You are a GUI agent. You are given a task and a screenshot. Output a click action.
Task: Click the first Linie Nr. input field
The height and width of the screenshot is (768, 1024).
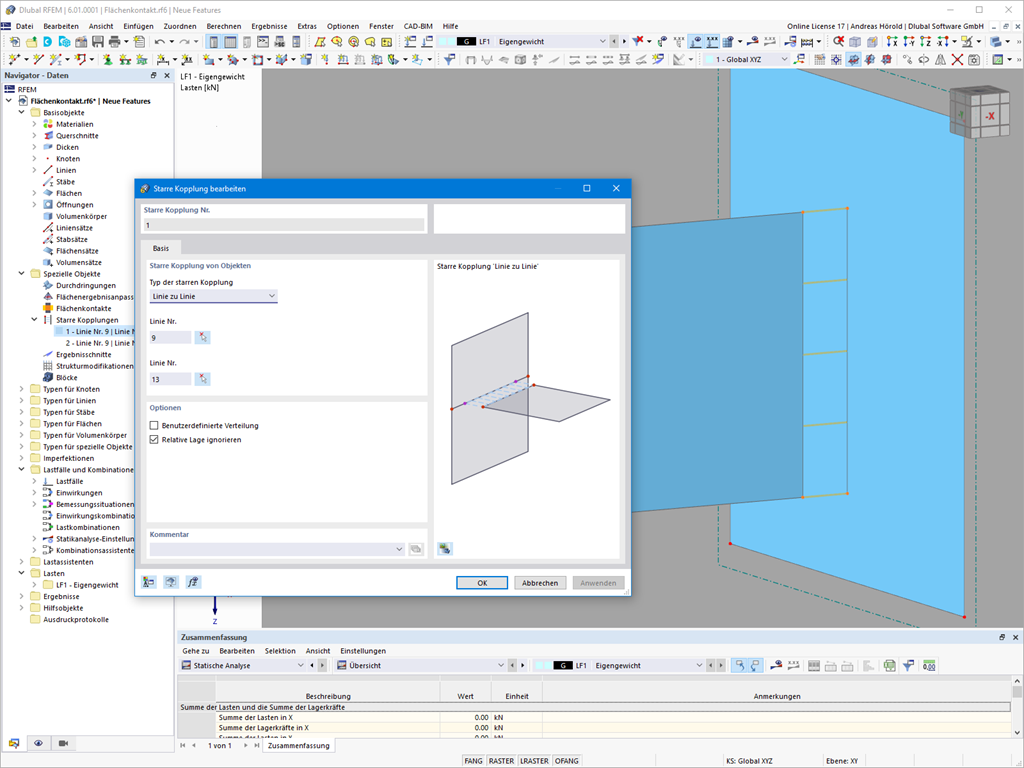(x=170, y=338)
